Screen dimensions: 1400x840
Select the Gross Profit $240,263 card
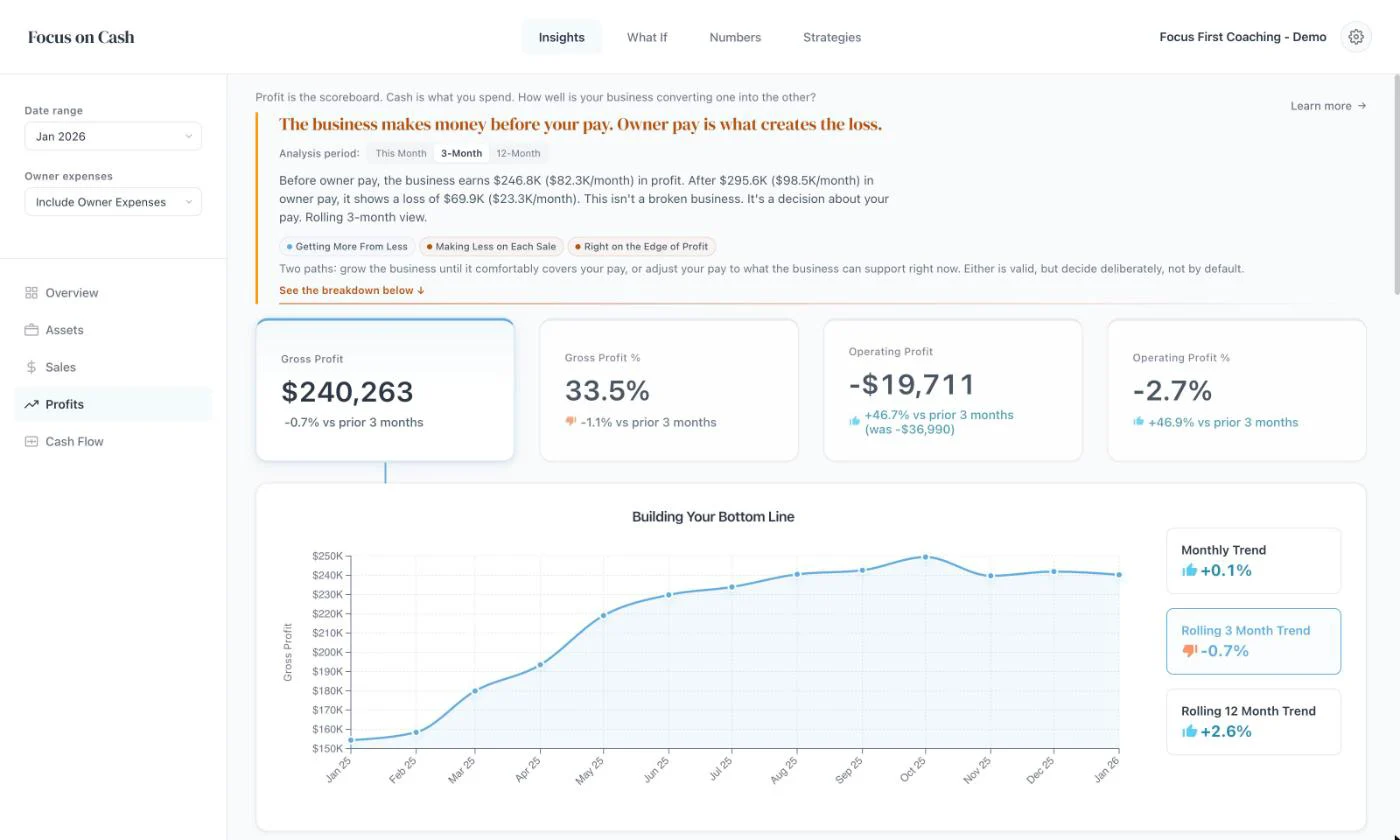click(x=385, y=390)
